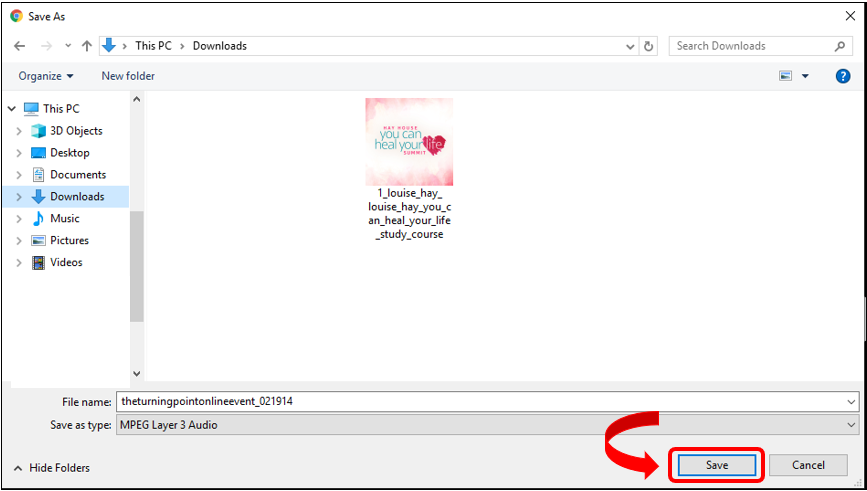Open the recent locations dropdown arrow
The height and width of the screenshot is (491, 867).
[68, 46]
